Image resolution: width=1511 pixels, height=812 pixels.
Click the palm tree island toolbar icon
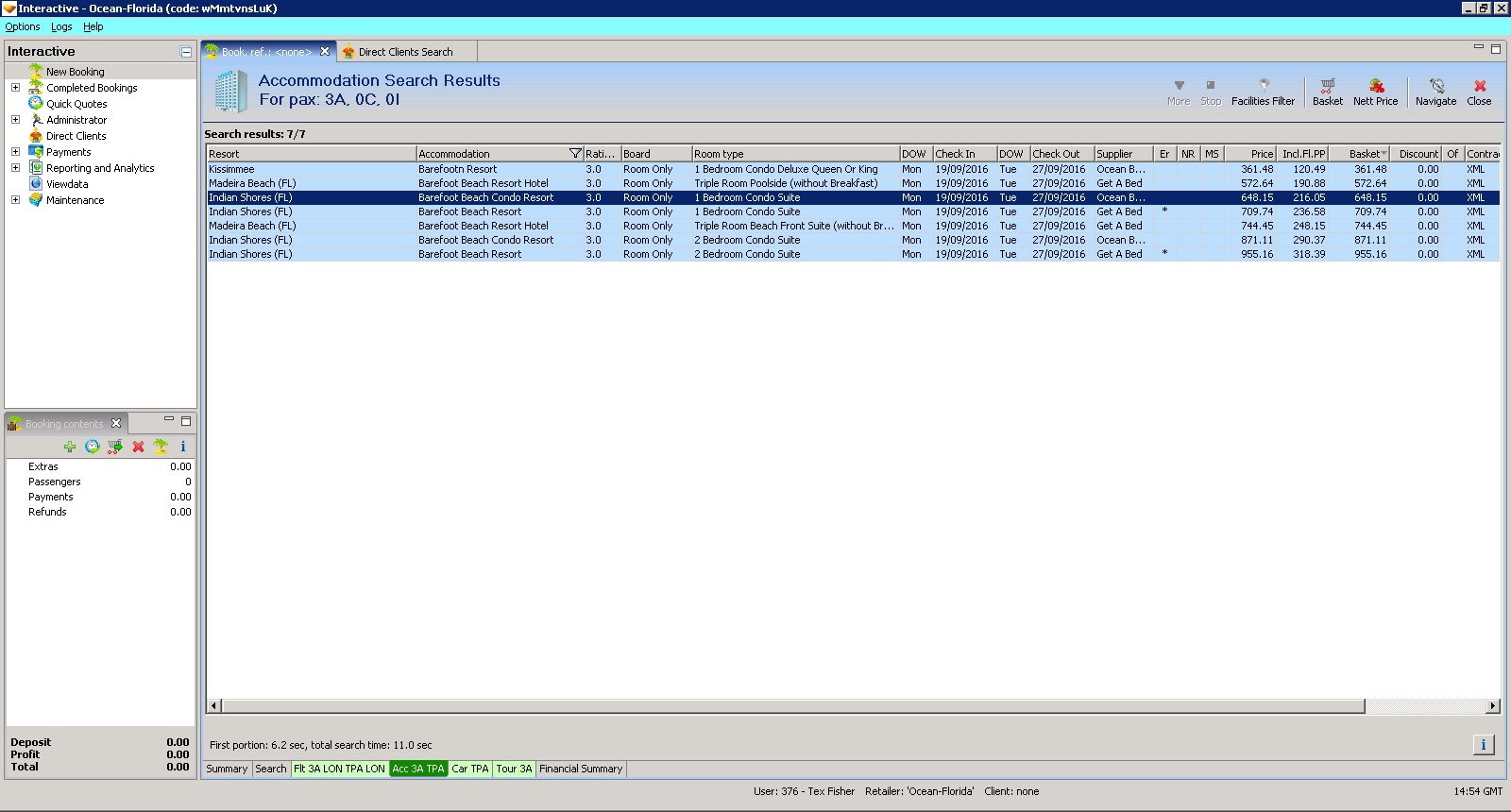pyautogui.click(x=161, y=447)
